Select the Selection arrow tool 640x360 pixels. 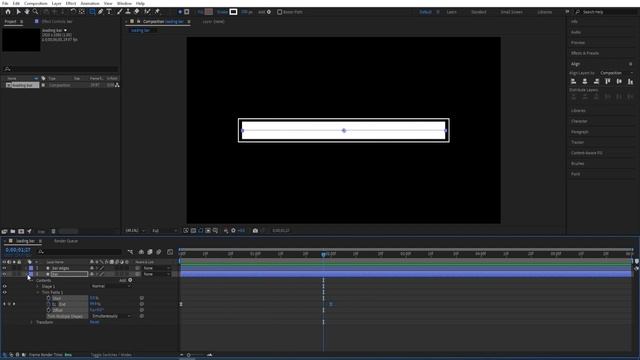[x=18, y=12]
